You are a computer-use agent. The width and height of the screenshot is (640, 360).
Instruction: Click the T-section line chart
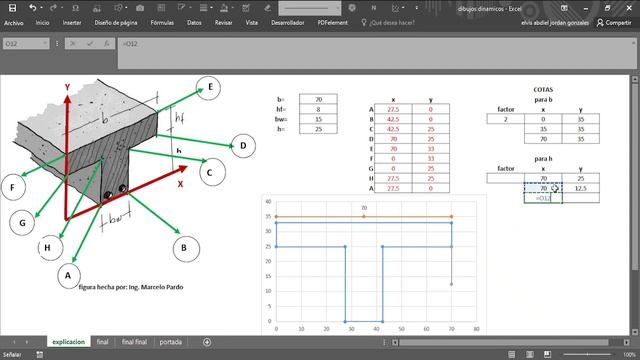[374, 264]
